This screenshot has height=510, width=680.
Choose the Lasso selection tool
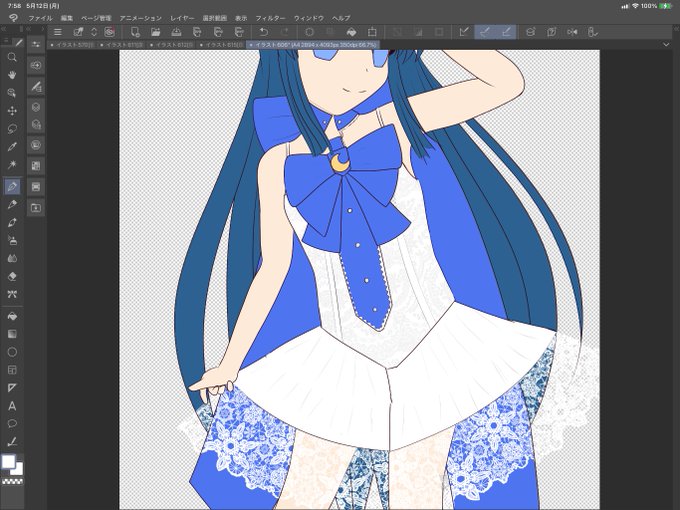[x=12, y=129]
